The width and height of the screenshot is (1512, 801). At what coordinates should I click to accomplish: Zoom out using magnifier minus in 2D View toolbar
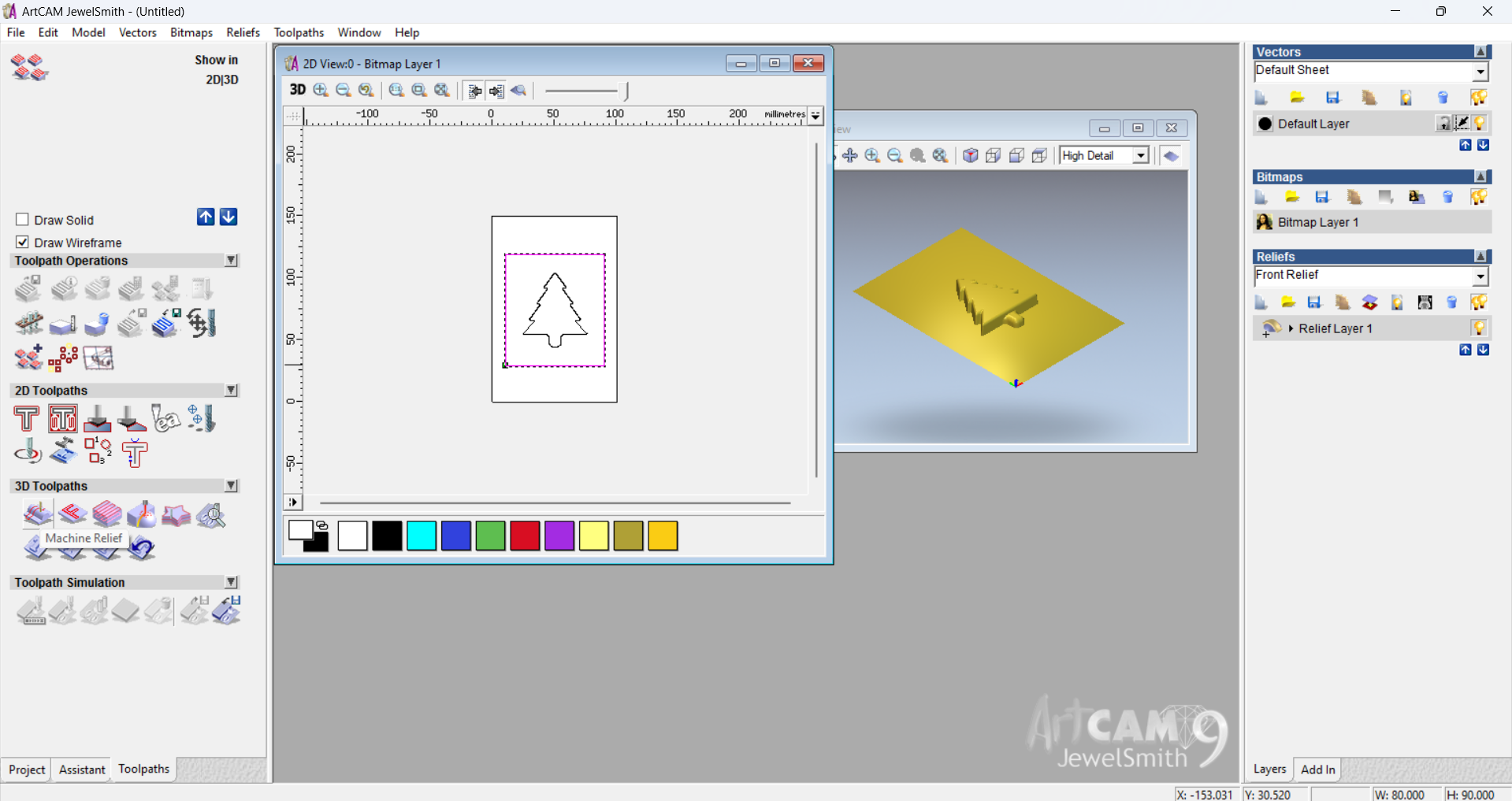coord(344,91)
